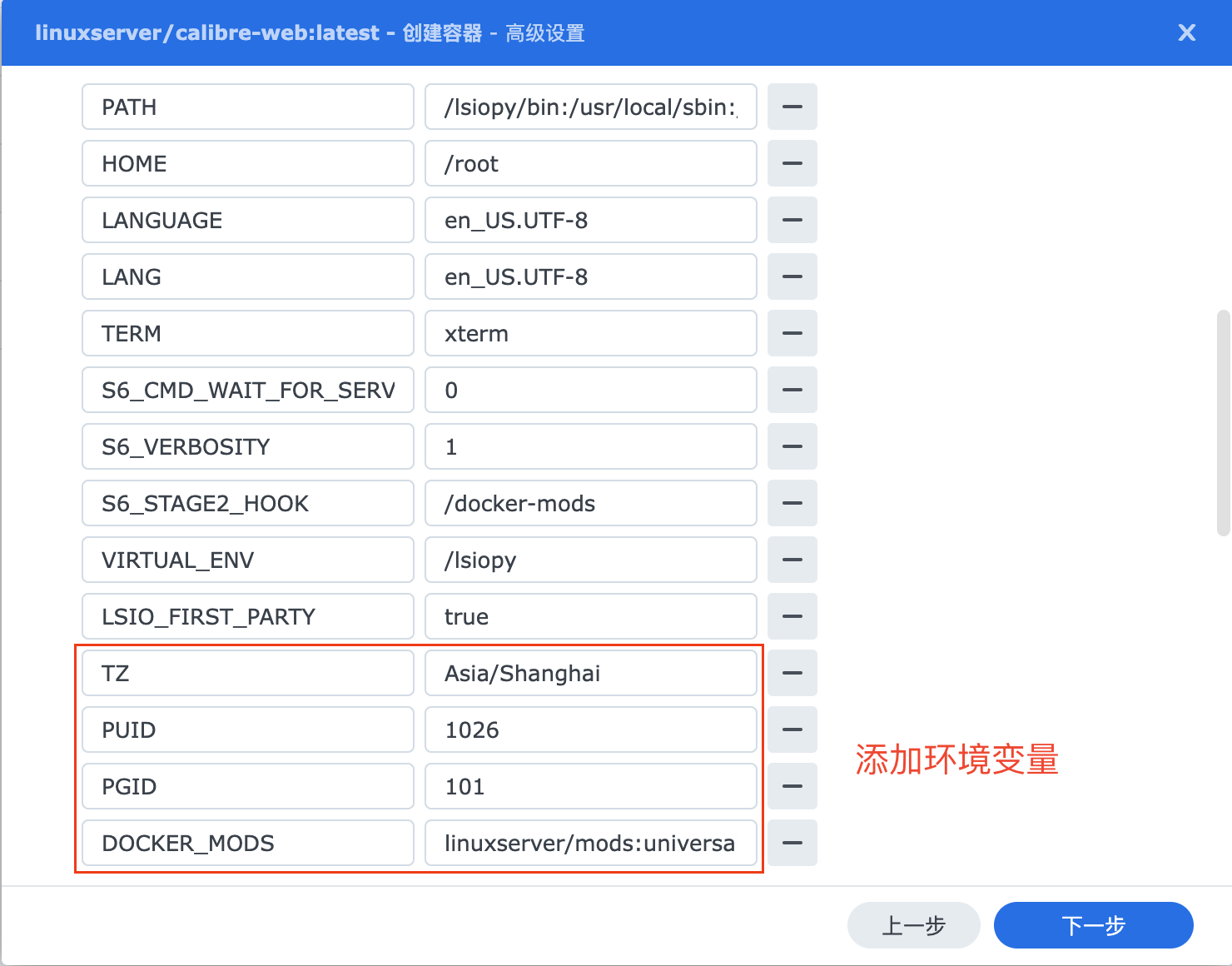The height and width of the screenshot is (966, 1232).
Task: Edit the S6_CMD_WAIT value 0 field
Action: pyautogui.click(x=591, y=390)
